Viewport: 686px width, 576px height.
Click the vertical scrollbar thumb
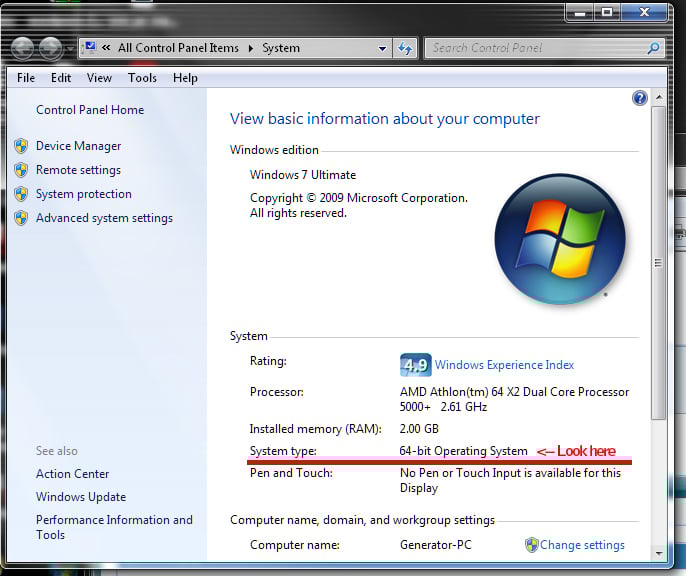pos(658,262)
